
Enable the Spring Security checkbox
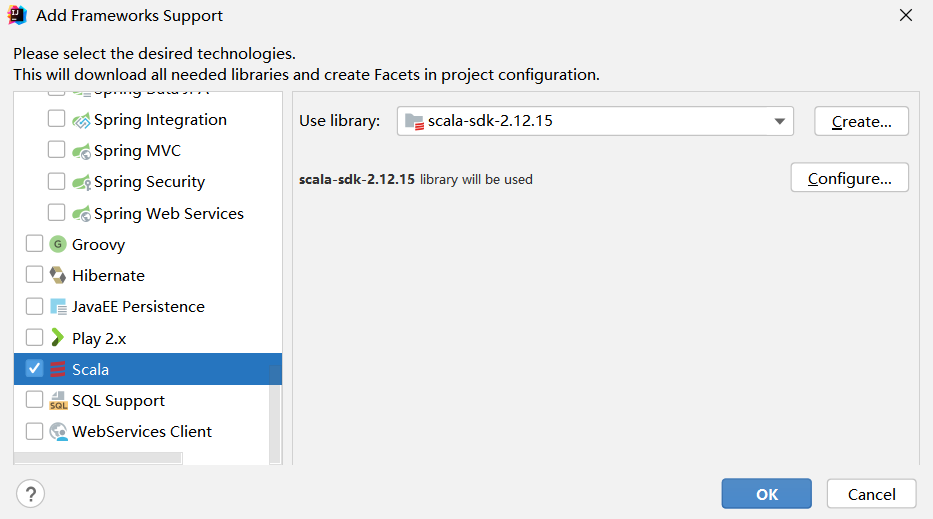(57, 181)
